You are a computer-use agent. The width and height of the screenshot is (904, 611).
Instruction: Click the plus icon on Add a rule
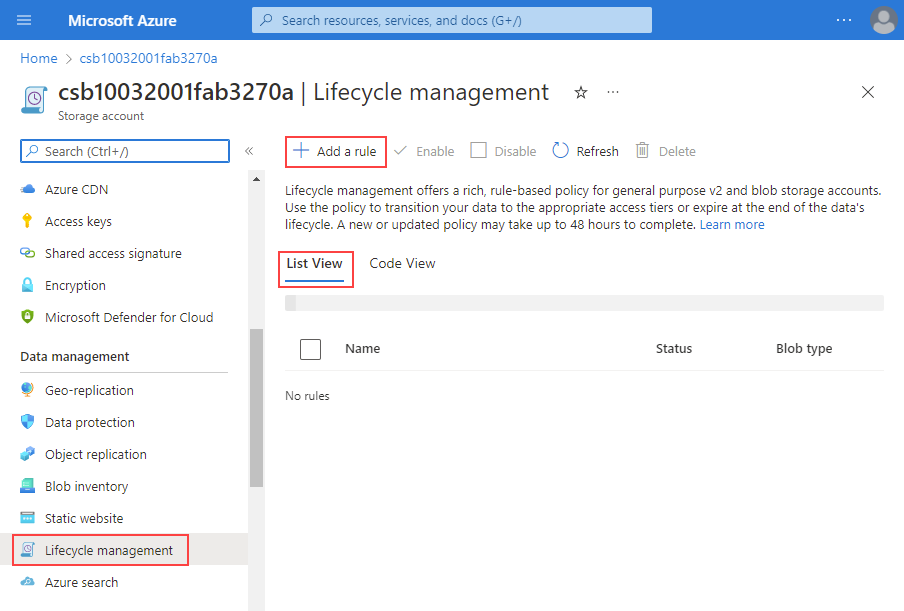[x=301, y=151]
